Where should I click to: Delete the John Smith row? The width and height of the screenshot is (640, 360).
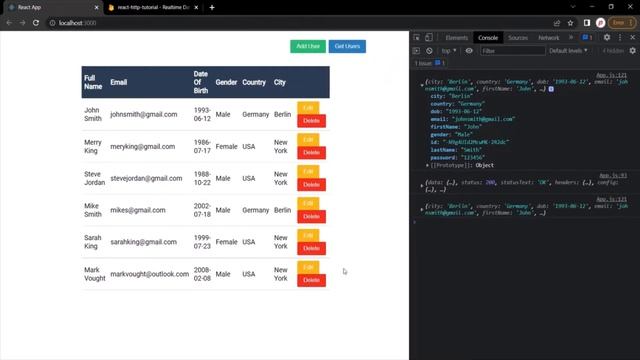pyautogui.click(x=311, y=121)
